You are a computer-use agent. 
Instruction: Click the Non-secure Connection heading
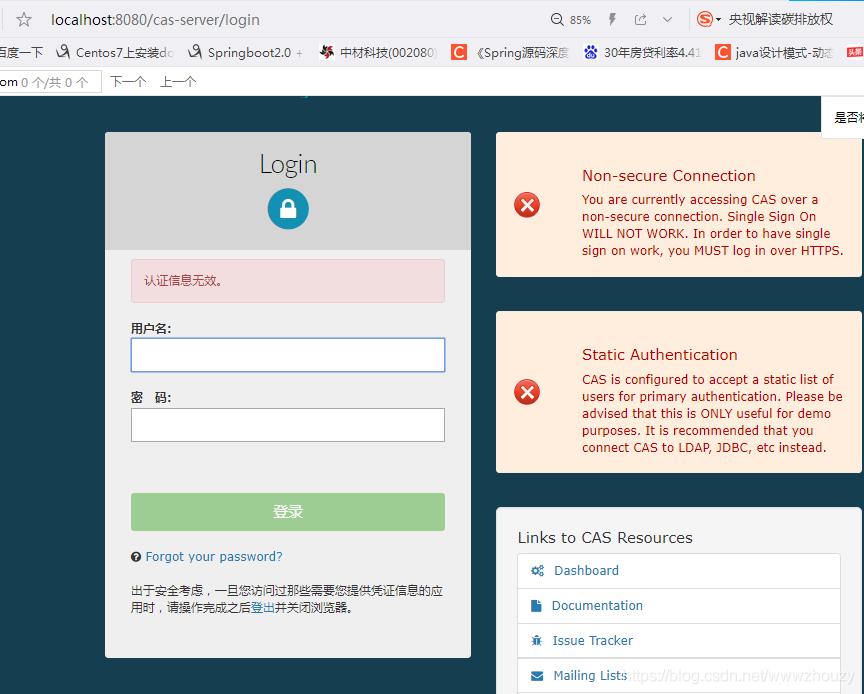click(668, 176)
